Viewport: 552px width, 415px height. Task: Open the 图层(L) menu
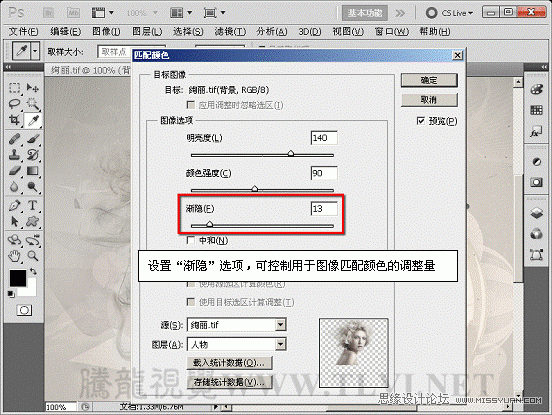147,32
